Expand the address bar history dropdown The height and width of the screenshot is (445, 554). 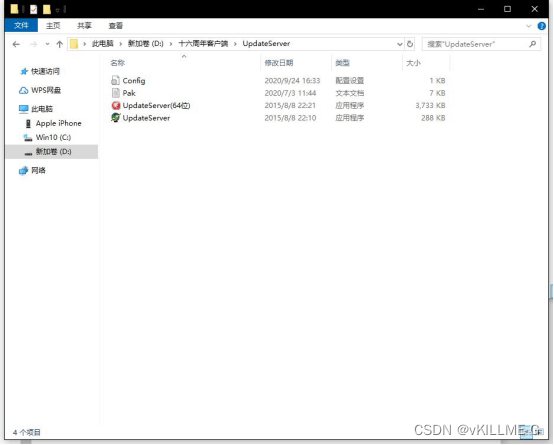[x=400, y=44]
